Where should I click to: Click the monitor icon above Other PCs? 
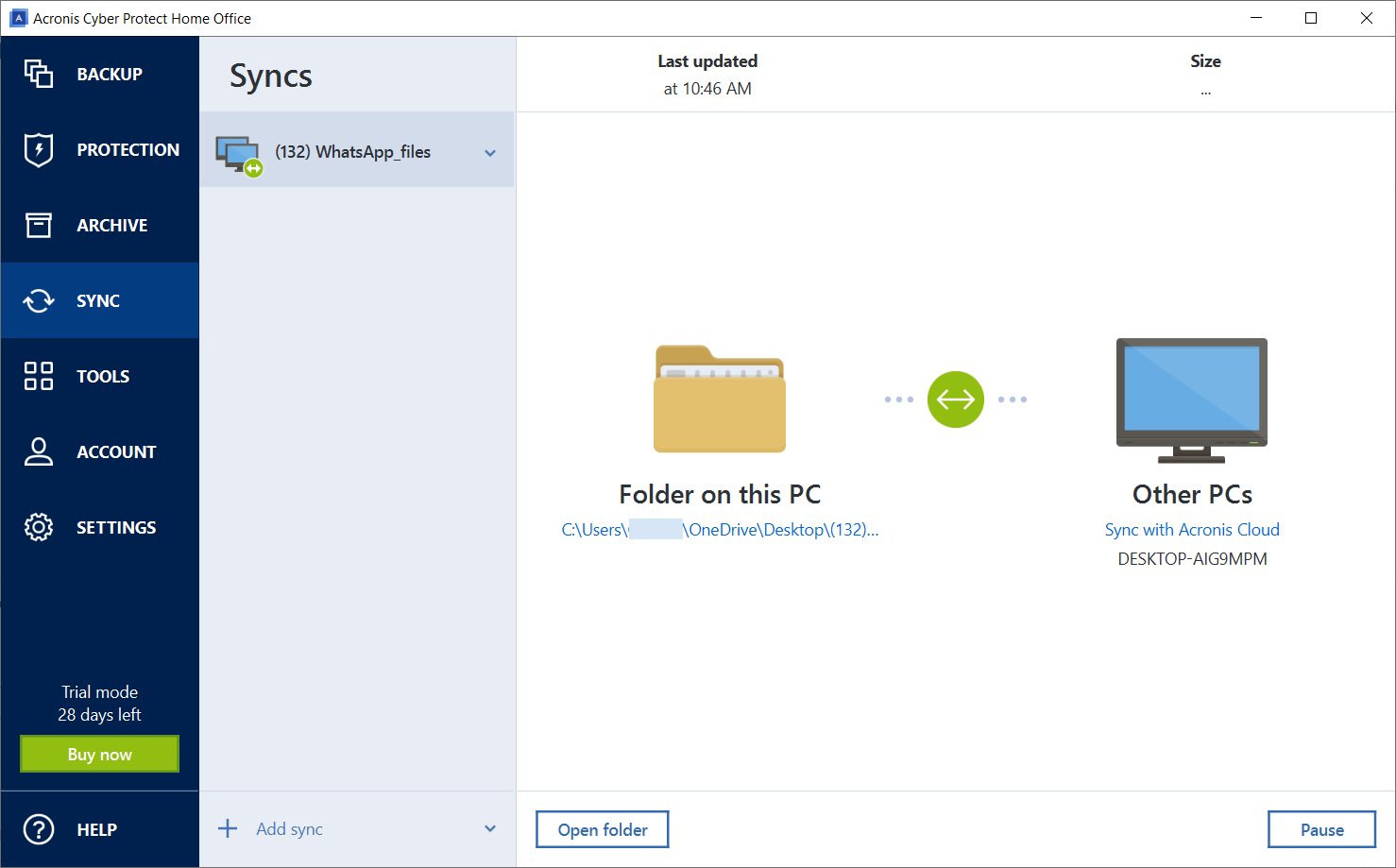(x=1192, y=400)
